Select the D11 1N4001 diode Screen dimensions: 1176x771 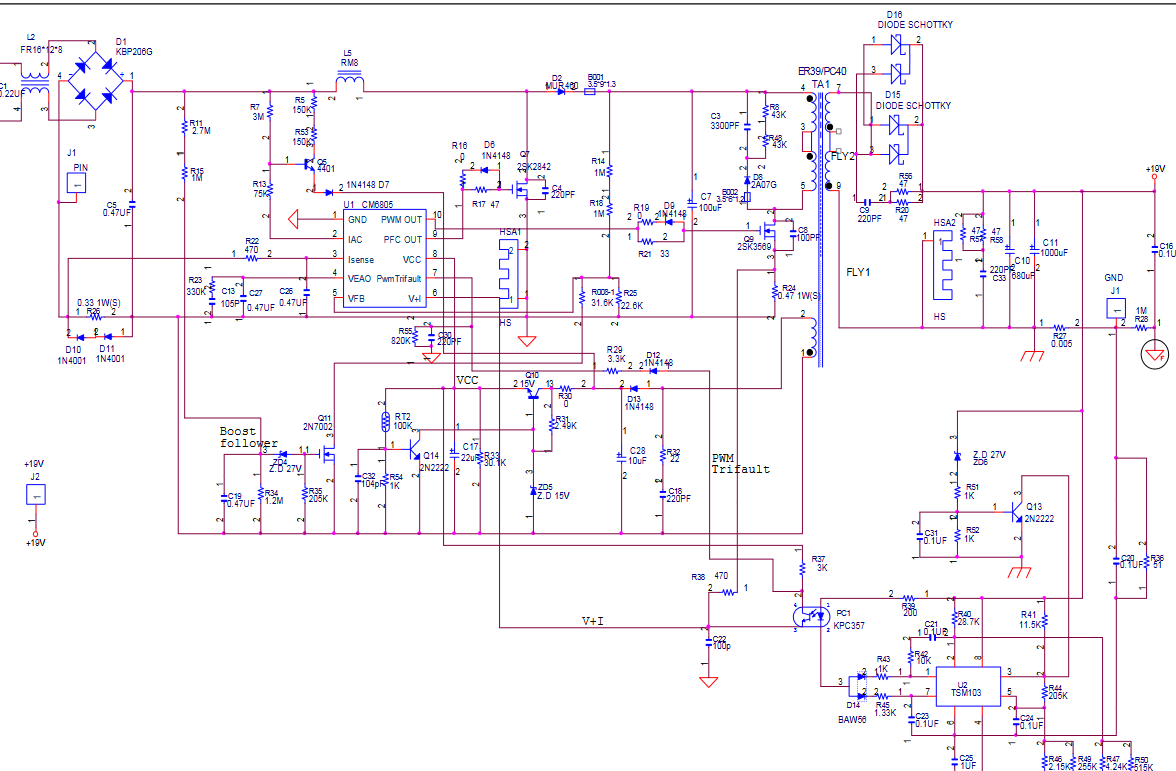tap(107, 337)
